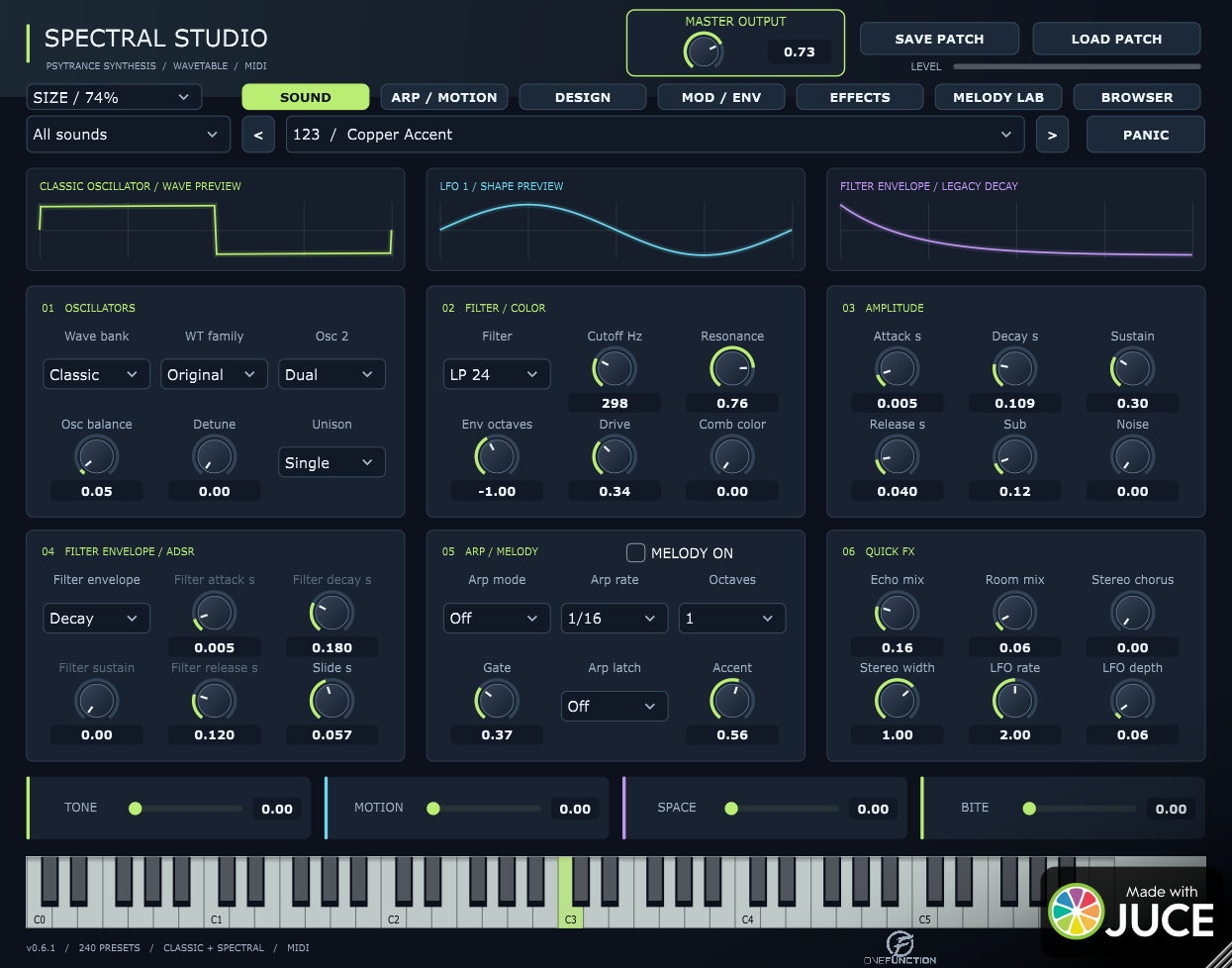This screenshot has width=1232, height=968.
Task: Click the Decay s amplitude knob
Action: click(1015, 369)
